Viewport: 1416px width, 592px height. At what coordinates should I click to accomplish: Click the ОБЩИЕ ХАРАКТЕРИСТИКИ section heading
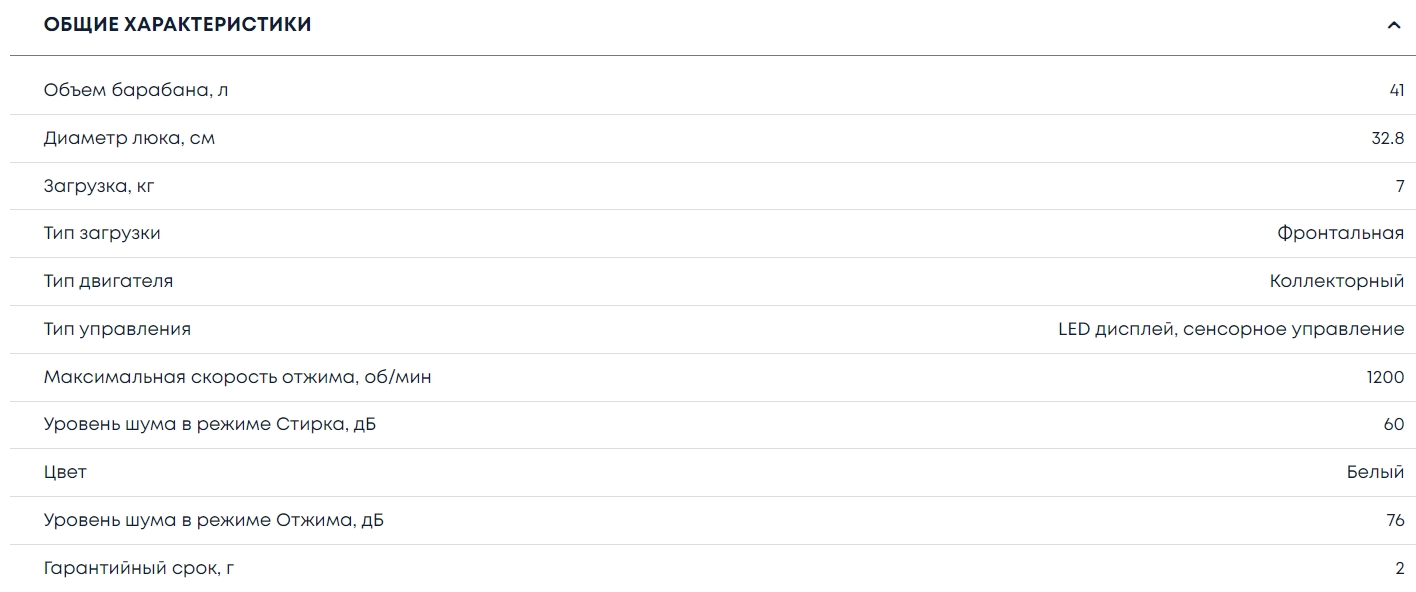pos(177,25)
